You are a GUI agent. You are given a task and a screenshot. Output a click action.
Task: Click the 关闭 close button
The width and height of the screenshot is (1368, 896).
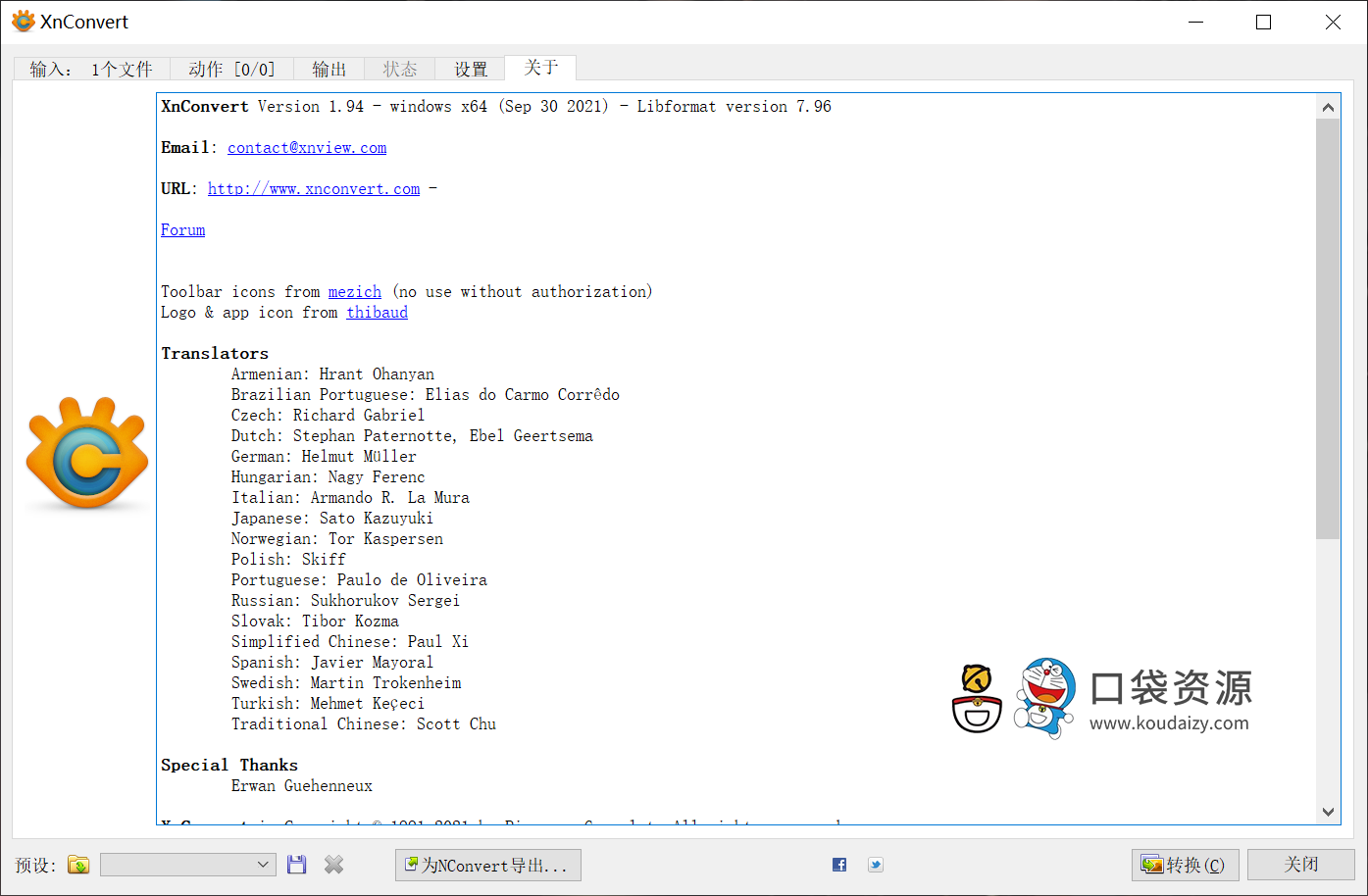[x=1301, y=865]
